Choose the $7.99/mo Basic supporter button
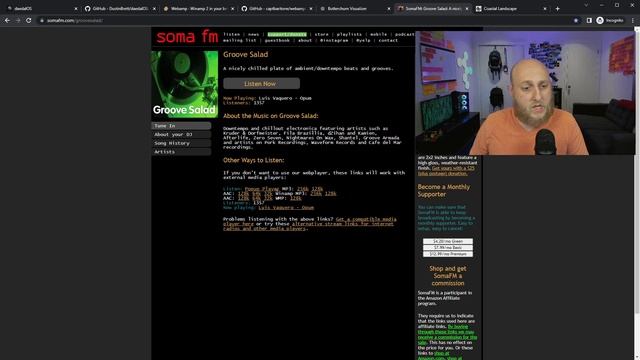 coord(448,248)
